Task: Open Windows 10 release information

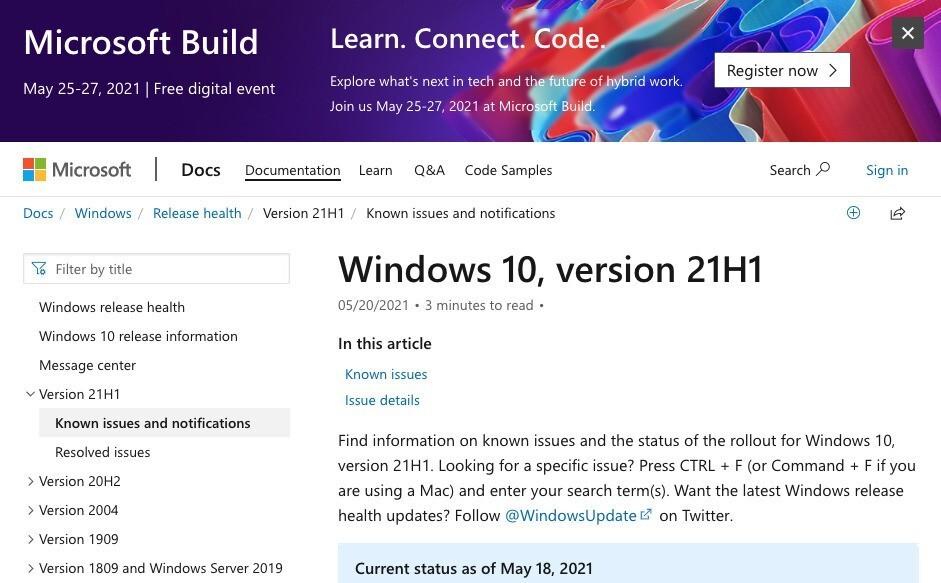Action: (x=139, y=336)
